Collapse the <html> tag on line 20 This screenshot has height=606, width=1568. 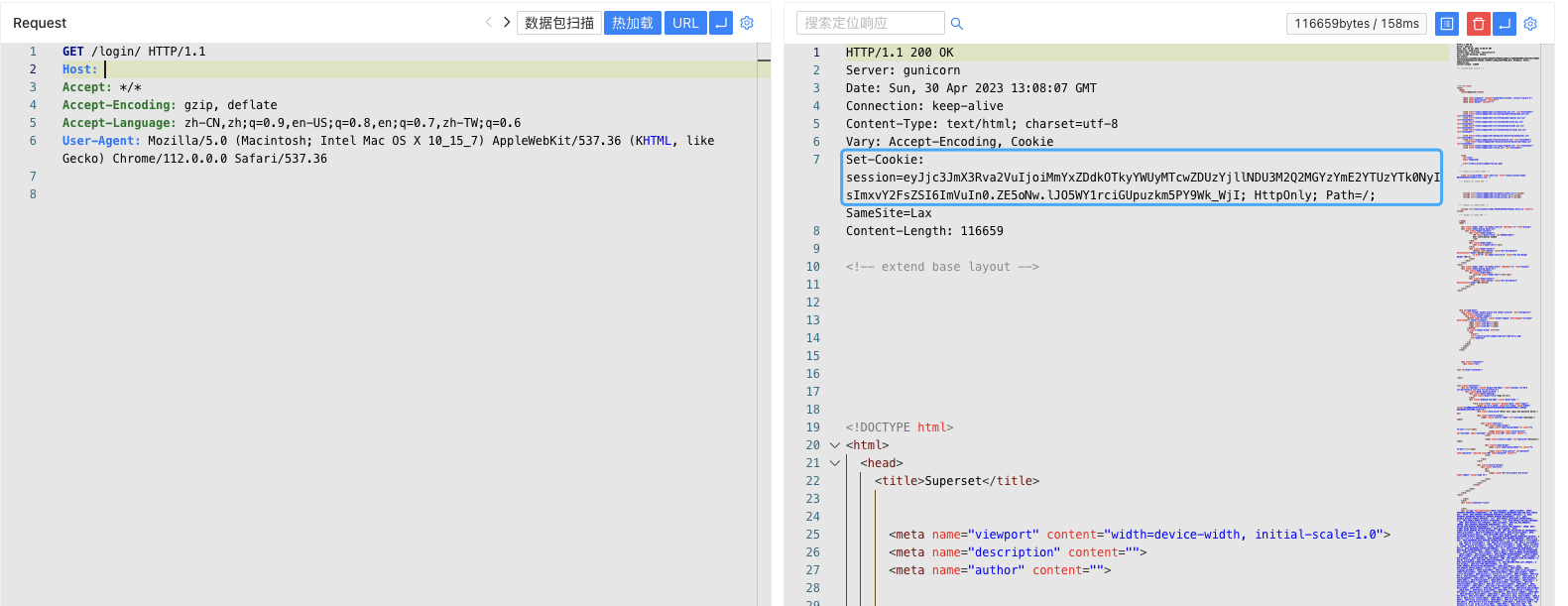(x=835, y=445)
